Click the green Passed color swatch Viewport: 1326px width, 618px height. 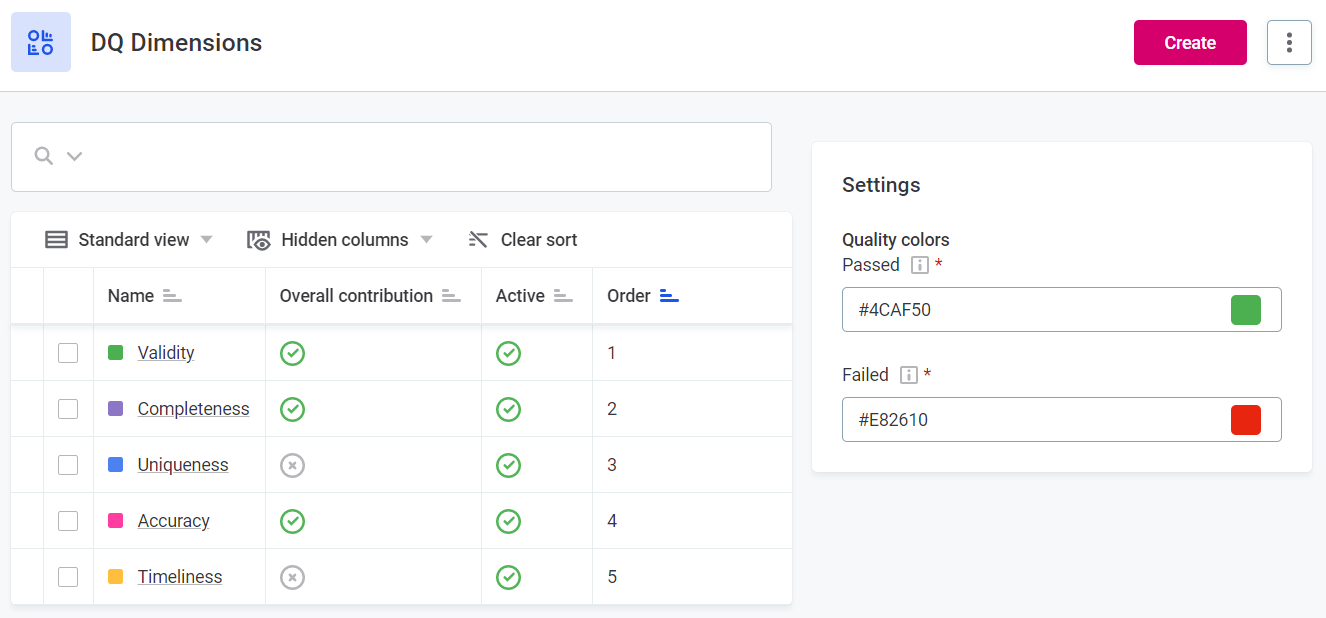point(1245,310)
